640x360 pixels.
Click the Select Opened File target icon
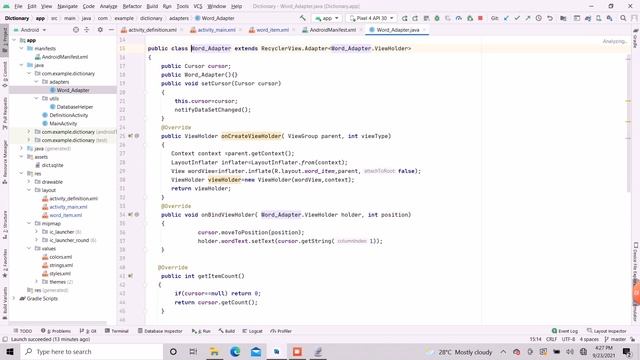tap(76, 30)
